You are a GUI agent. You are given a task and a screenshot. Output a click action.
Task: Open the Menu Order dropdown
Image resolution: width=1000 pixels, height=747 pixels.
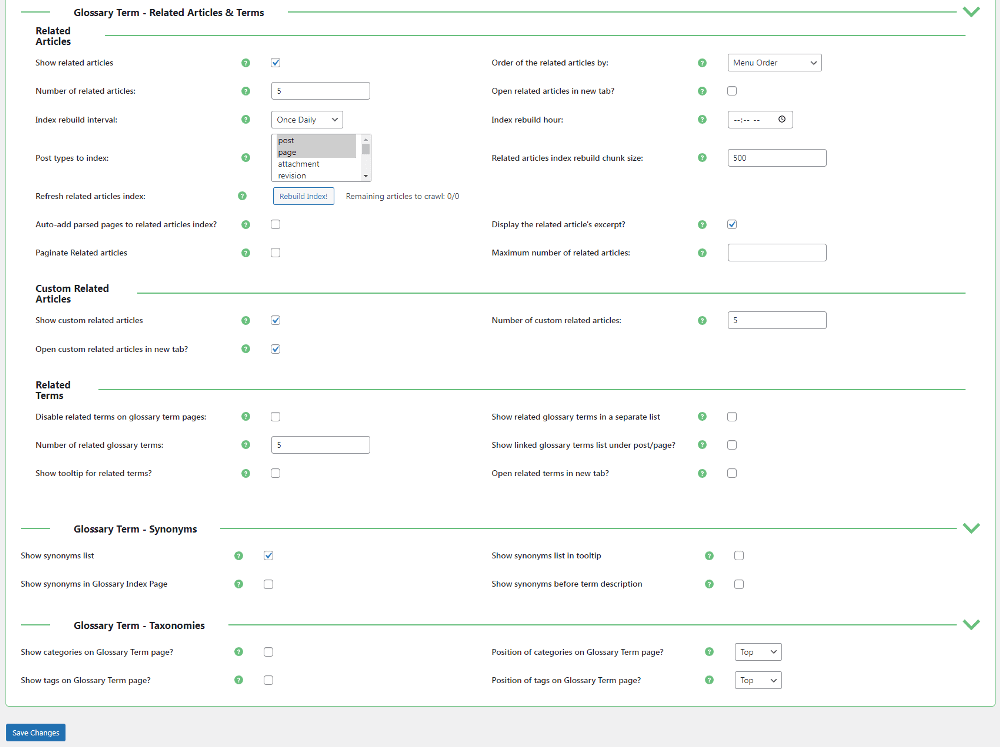(774, 63)
